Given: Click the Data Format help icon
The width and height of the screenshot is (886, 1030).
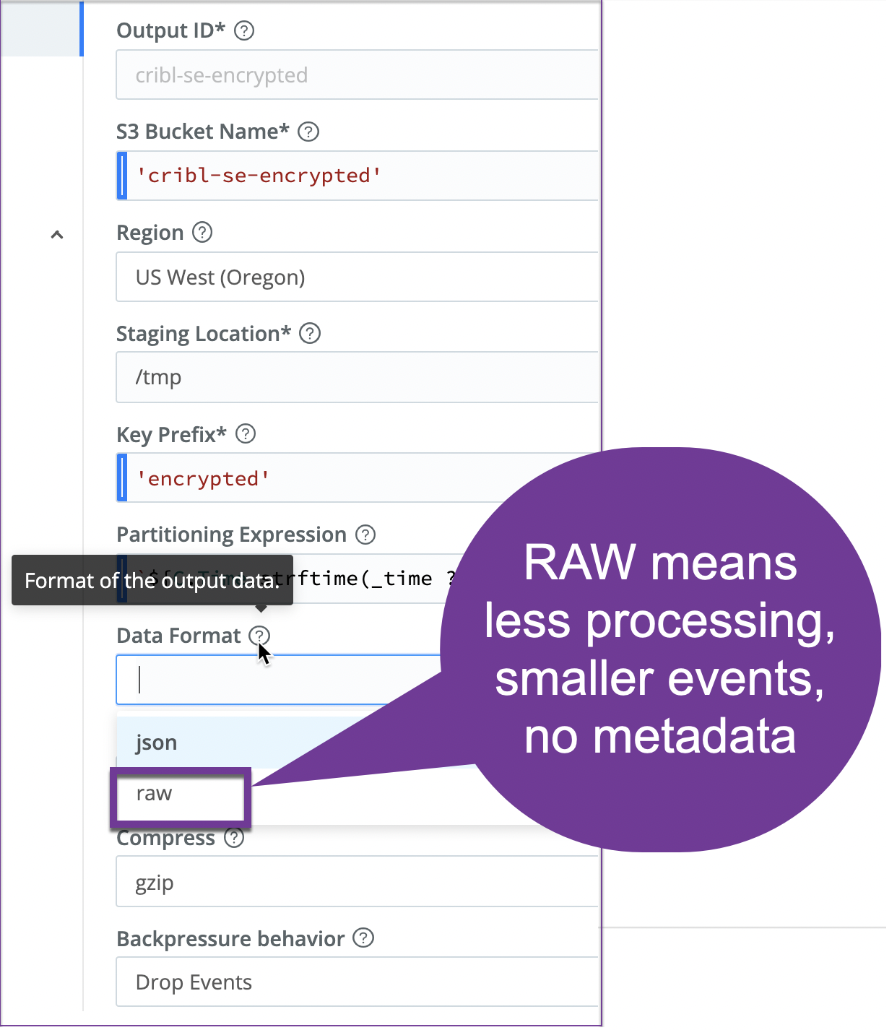Looking at the screenshot, I should click(260, 635).
